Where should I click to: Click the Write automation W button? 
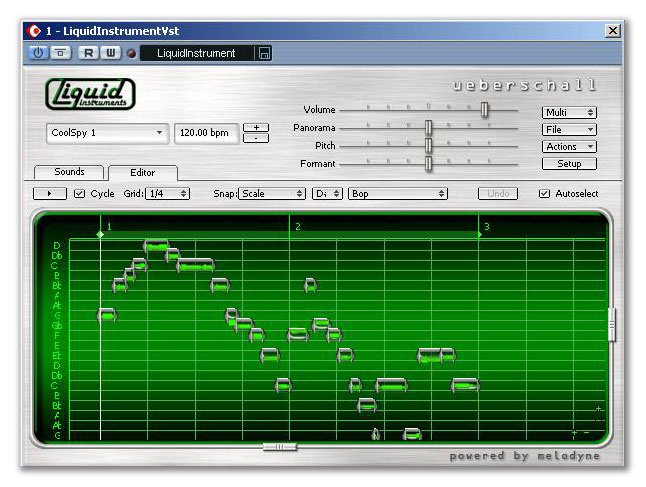pyautogui.click(x=110, y=53)
